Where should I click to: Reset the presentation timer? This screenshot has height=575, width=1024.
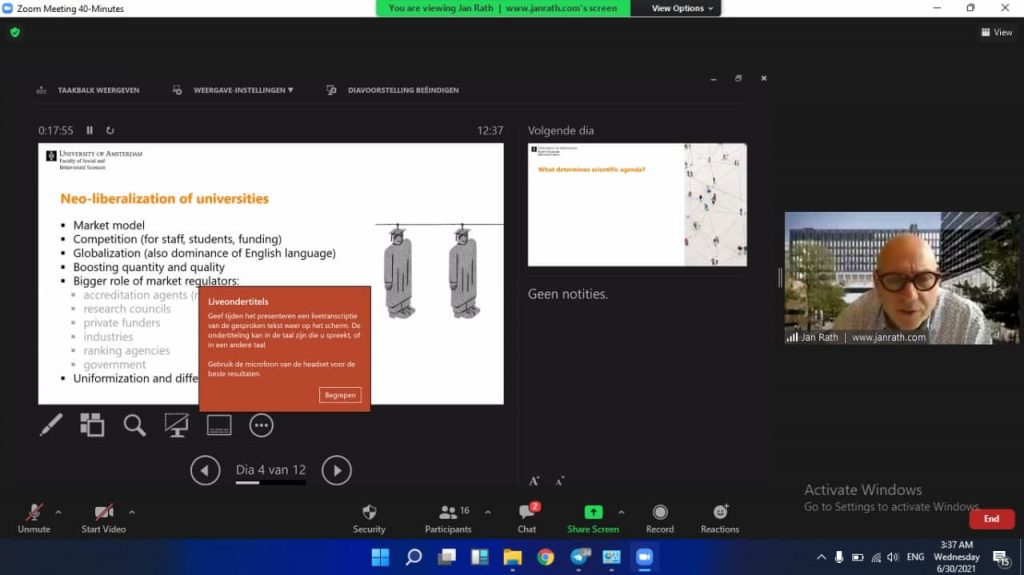pos(110,130)
